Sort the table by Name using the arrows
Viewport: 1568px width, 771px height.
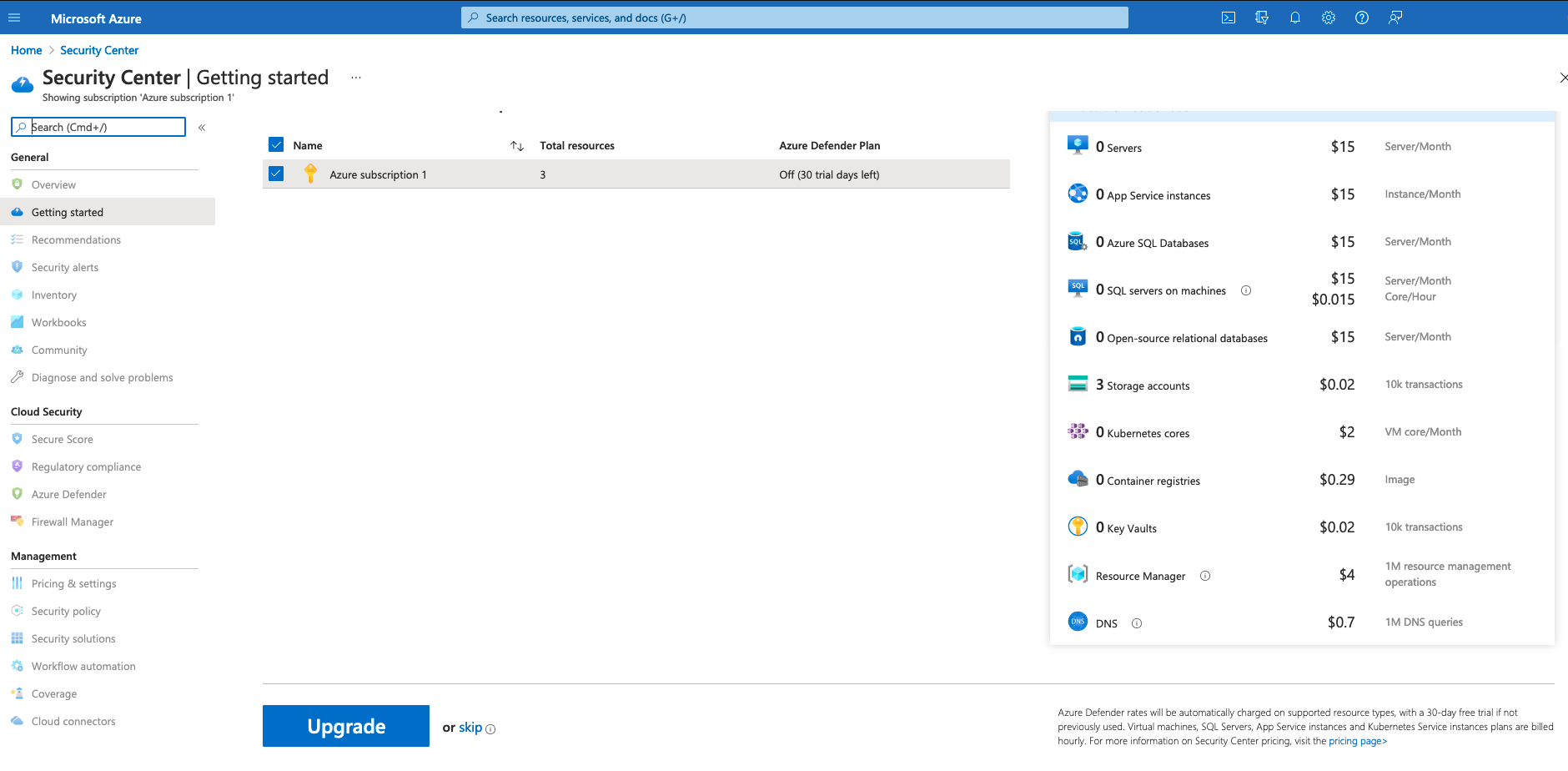(x=517, y=146)
